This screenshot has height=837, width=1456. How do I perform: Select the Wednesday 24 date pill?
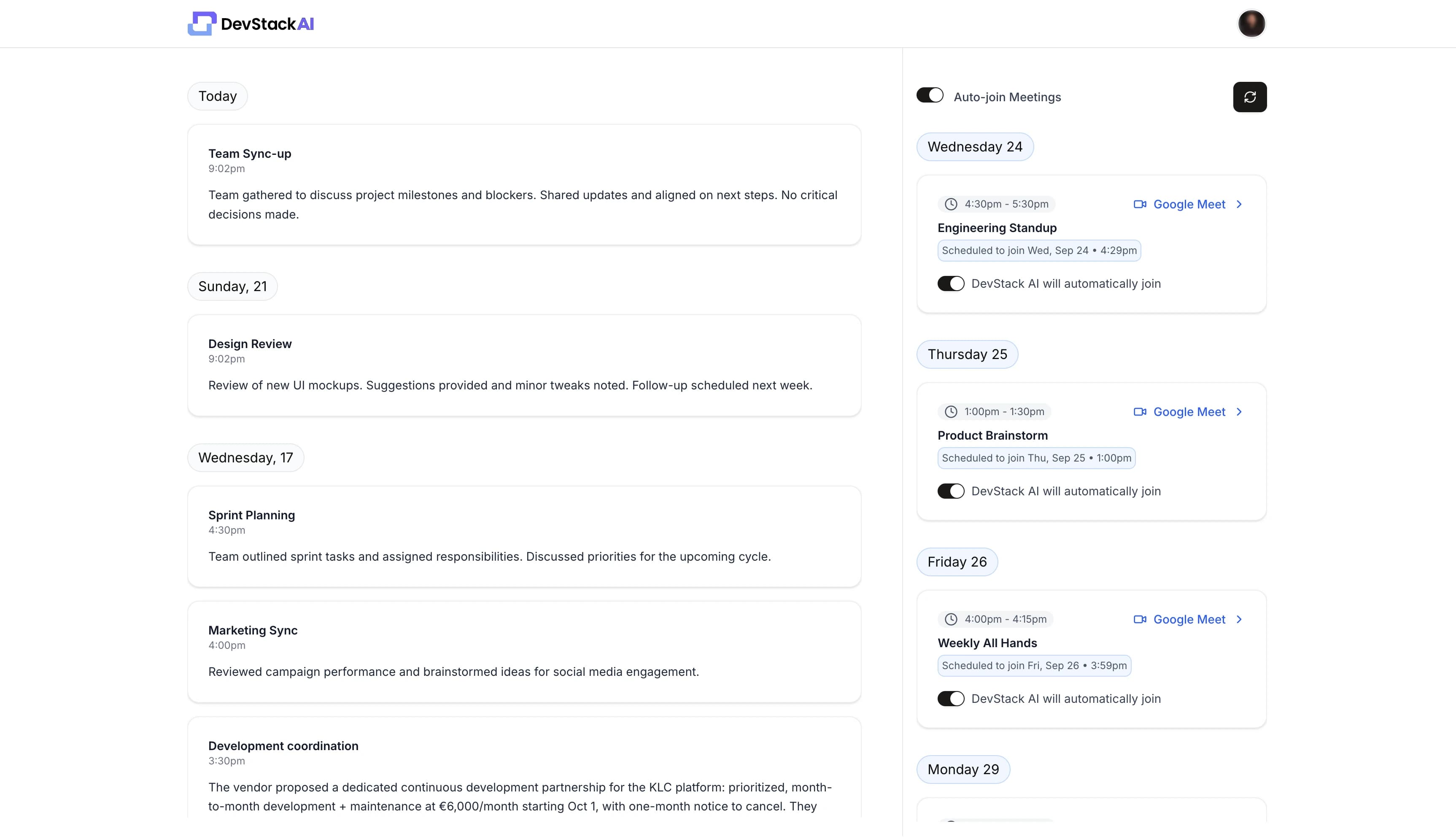click(974, 146)
